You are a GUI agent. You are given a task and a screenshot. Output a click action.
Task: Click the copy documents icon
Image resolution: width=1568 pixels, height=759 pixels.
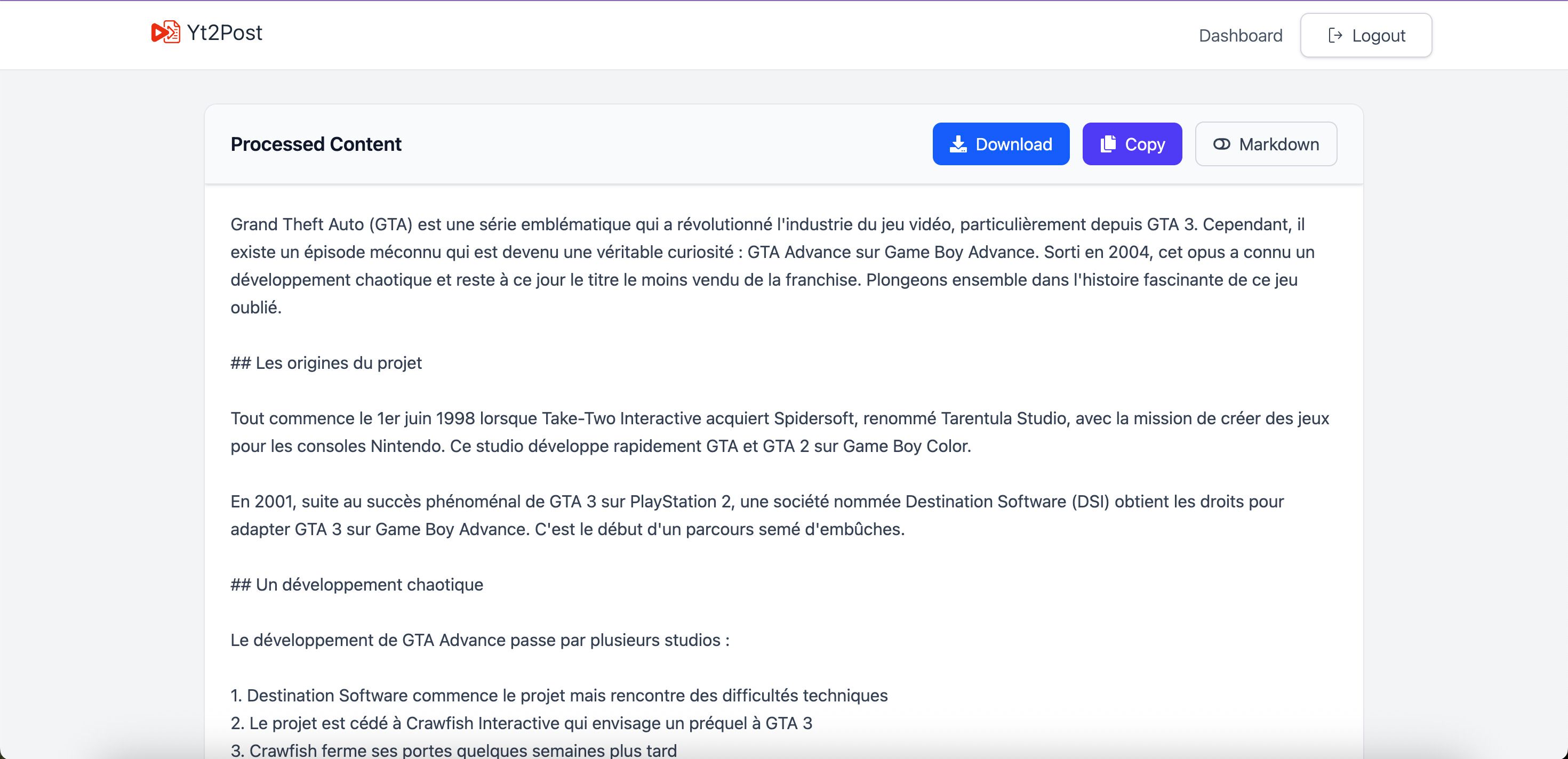point(1108,144)
